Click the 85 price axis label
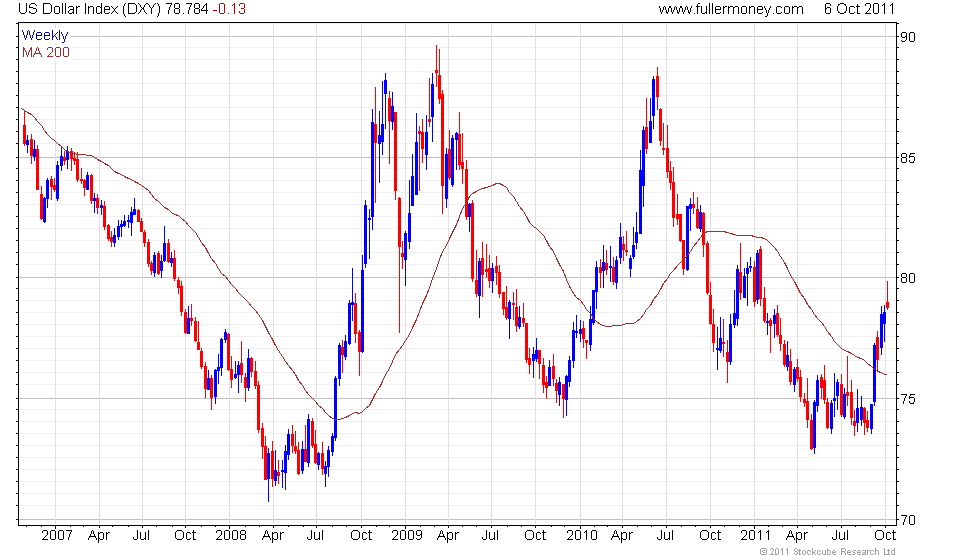980x560 pixels. click(908, 158)
